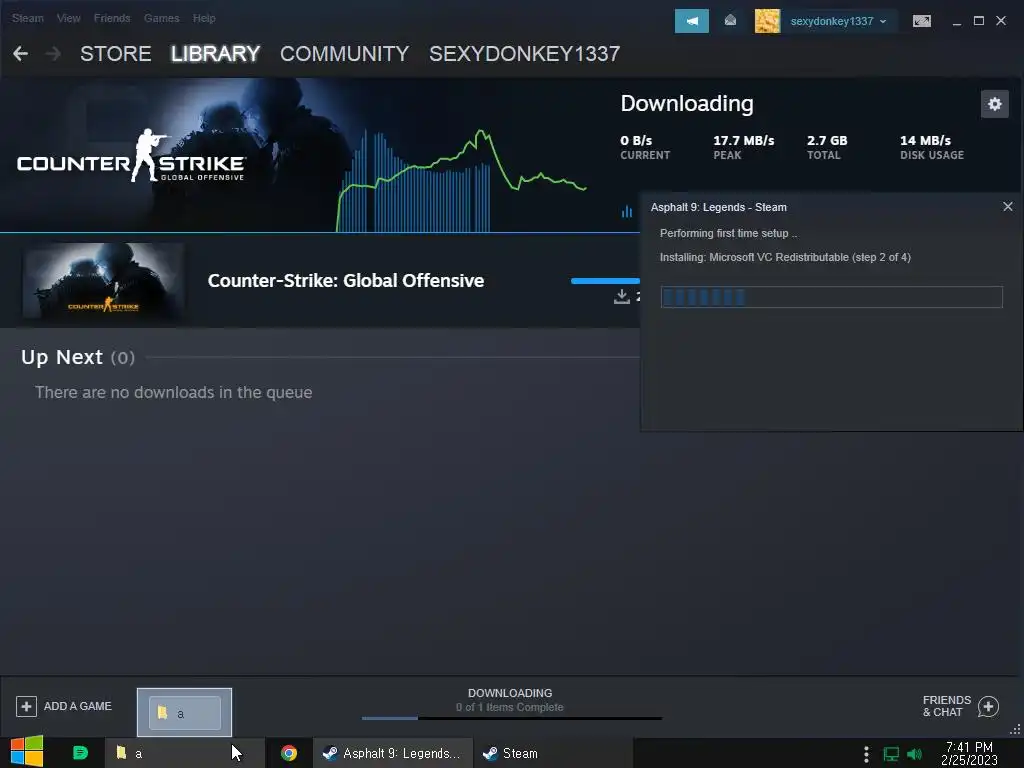Expand sexydonkey1337 account dropdown

click(884, 21)
